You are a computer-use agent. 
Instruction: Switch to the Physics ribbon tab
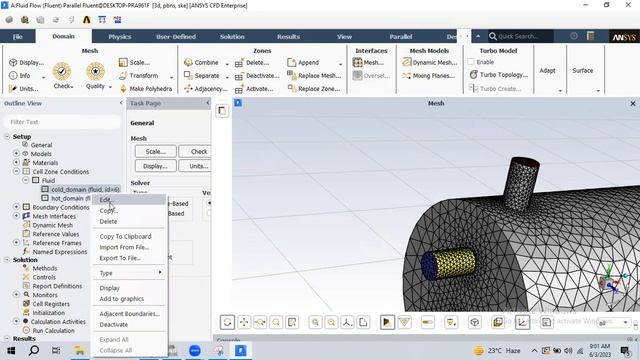(x=120, y=37)
